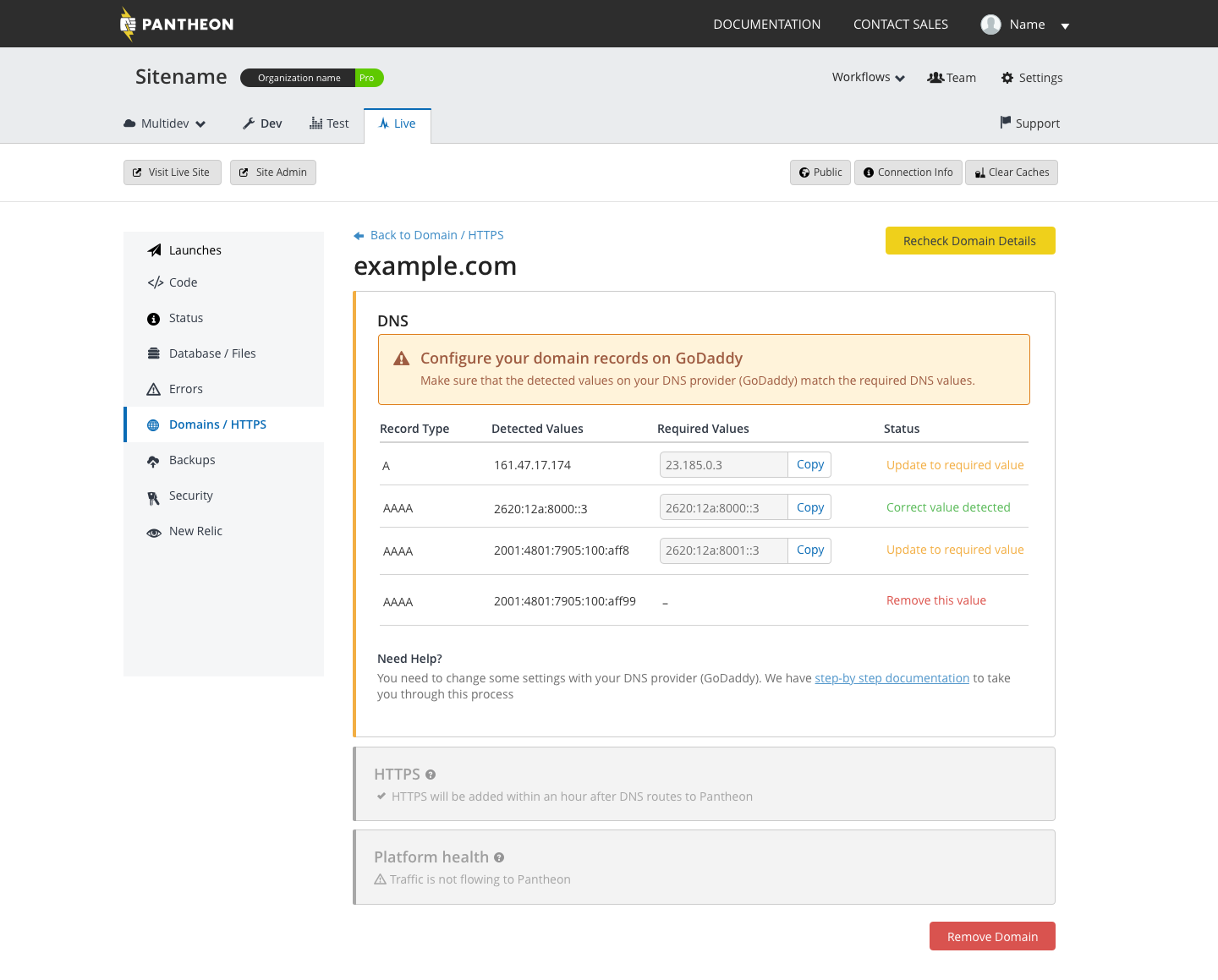Open the Name account dropdown arrow
This screenshot has width=1218, height=980.
click(x=1065, y=26)
